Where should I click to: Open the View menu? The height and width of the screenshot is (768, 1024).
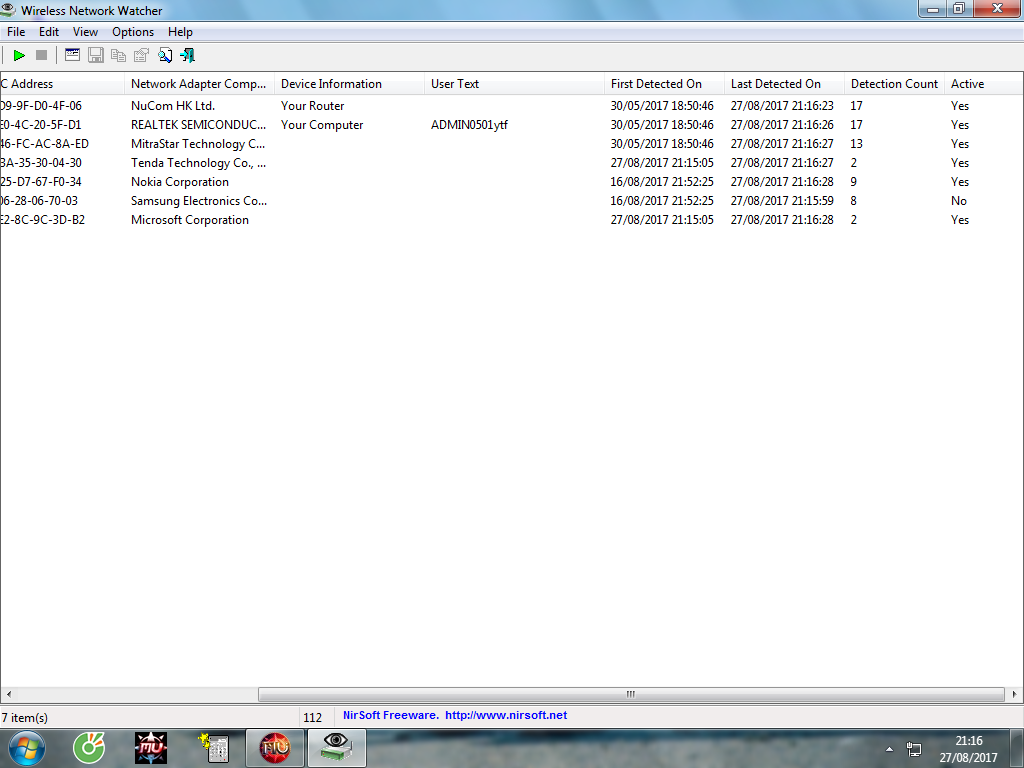tap(85, 32)
